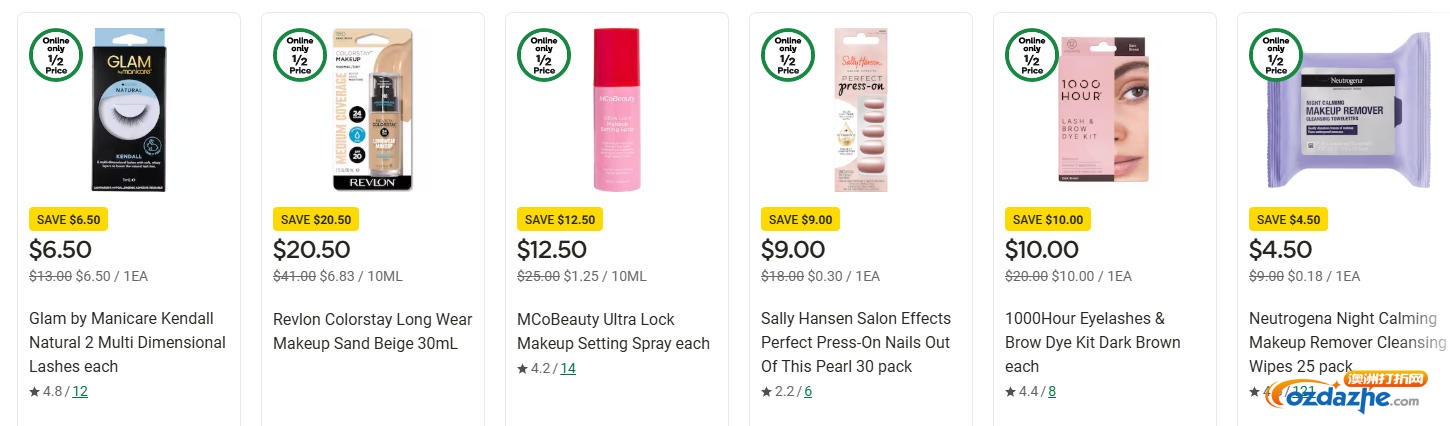Click the star rating icon for Glam lashes
The height and width of the screenshot is (426, 1450).
35,392
